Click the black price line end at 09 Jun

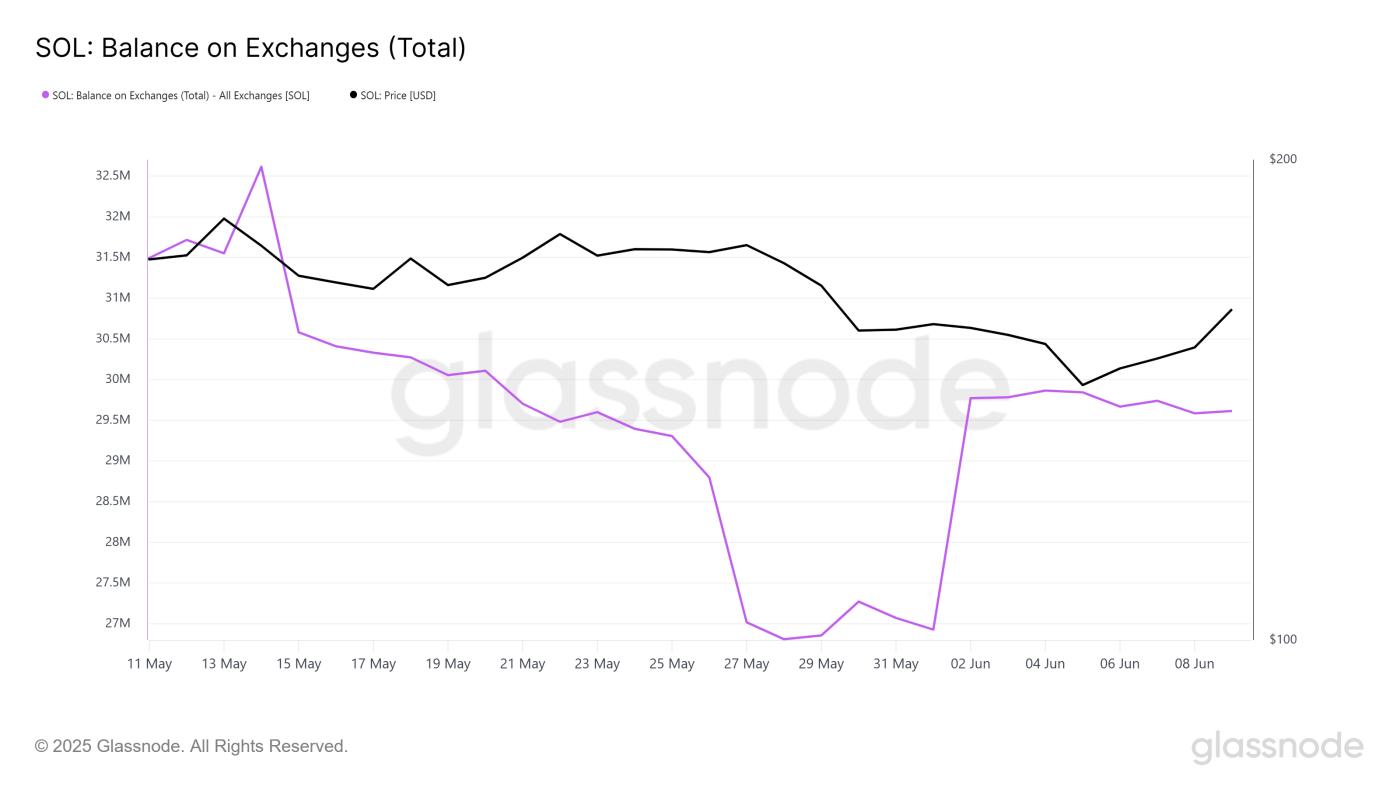1231,310
